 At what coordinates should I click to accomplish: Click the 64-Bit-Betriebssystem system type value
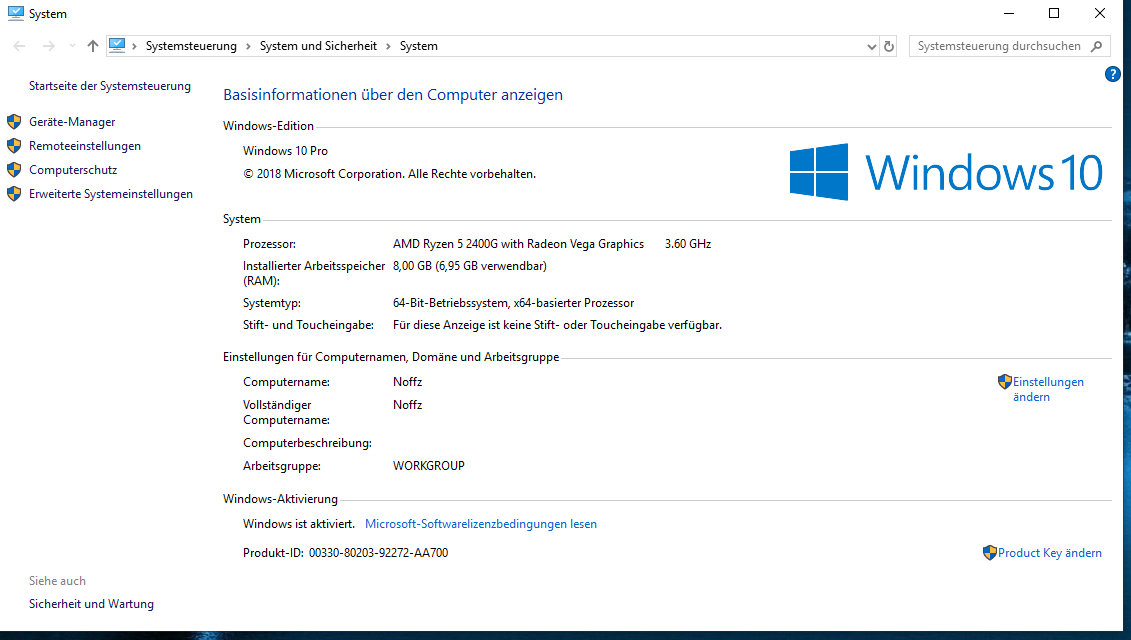pos(514,303)
